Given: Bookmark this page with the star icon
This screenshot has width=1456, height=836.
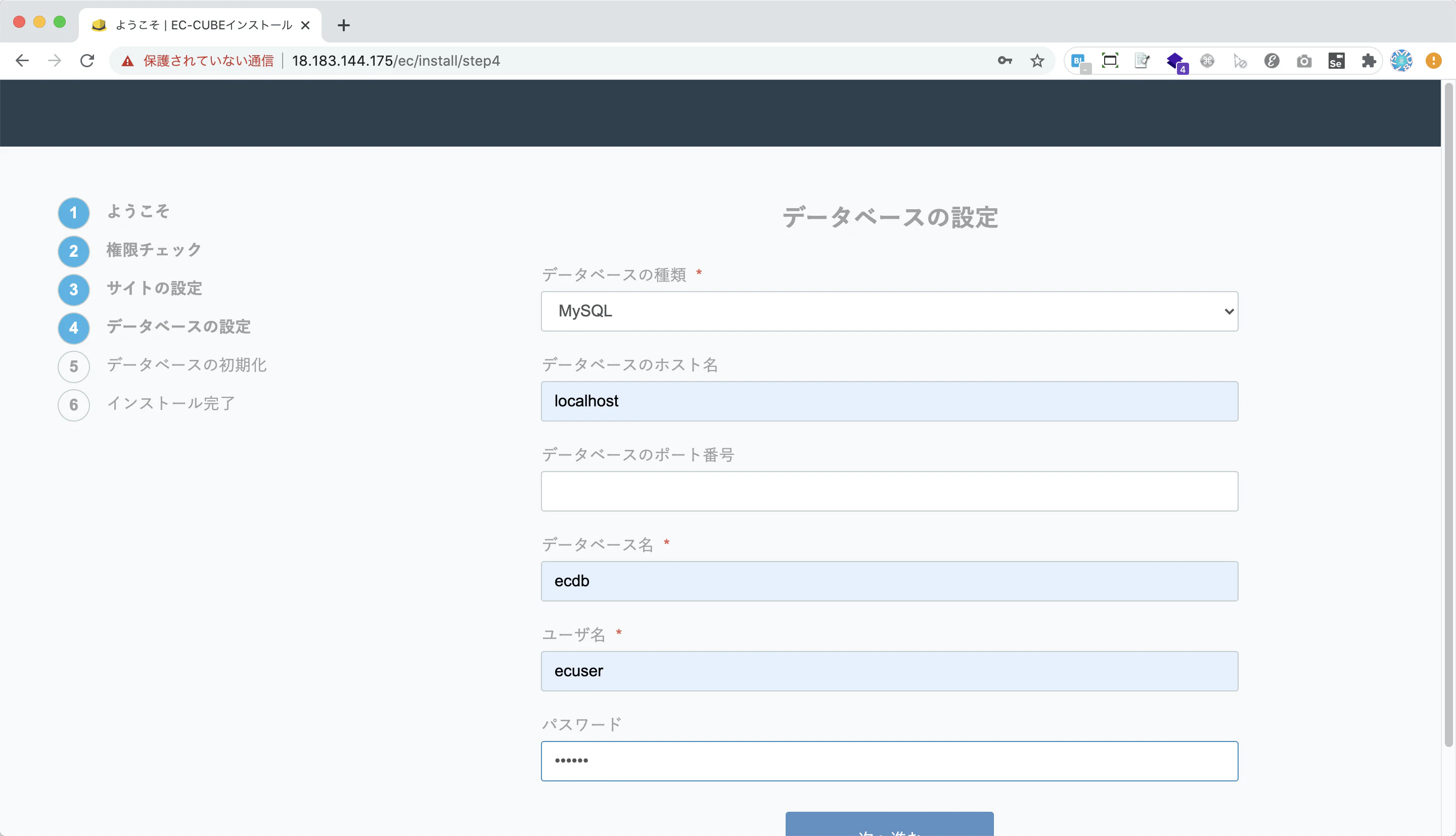Looking at the screenshot, I should pyautogui.click(x=1037, y=60).
